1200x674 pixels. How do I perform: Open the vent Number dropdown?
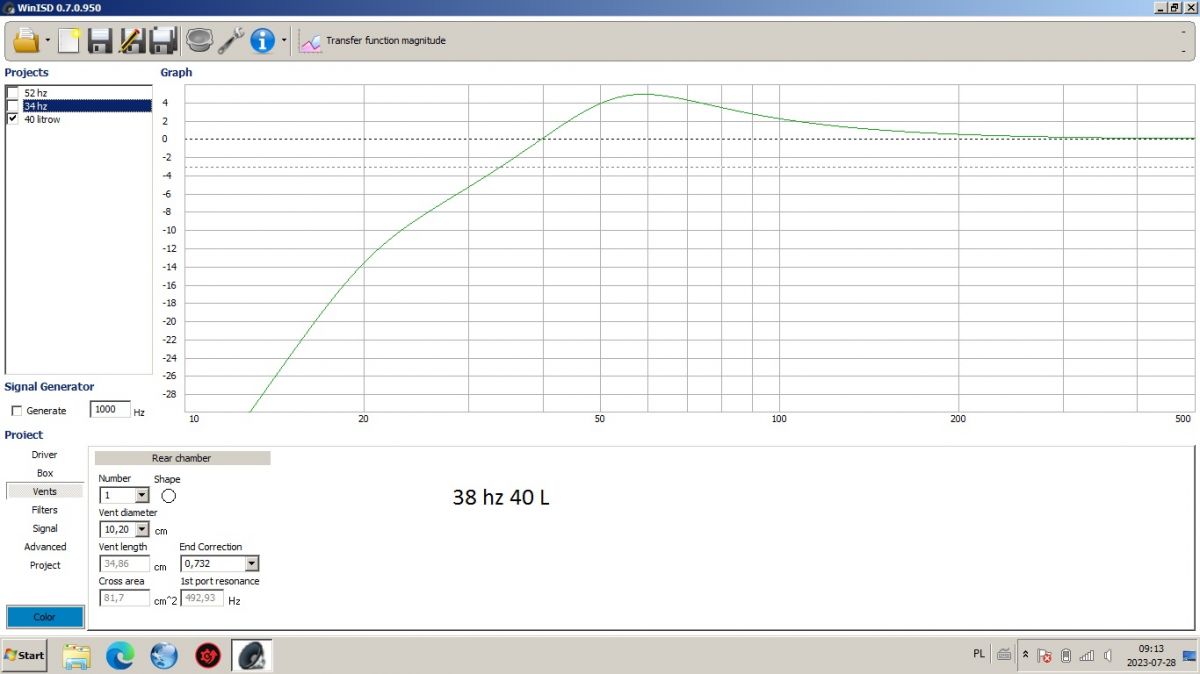tap(141, 495)
